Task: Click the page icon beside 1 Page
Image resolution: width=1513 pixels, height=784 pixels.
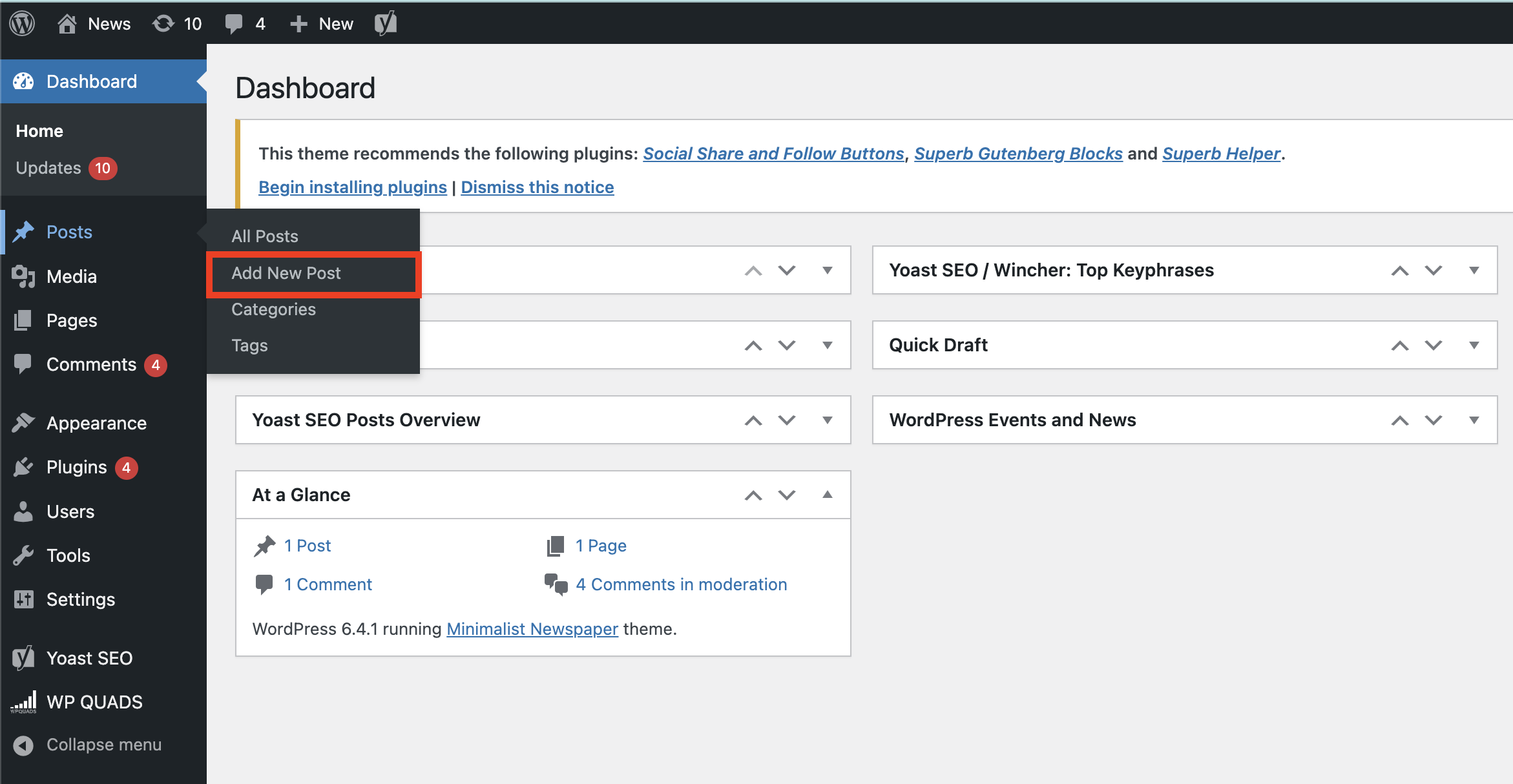Action: pyautogui.click(x=556, y=546)
